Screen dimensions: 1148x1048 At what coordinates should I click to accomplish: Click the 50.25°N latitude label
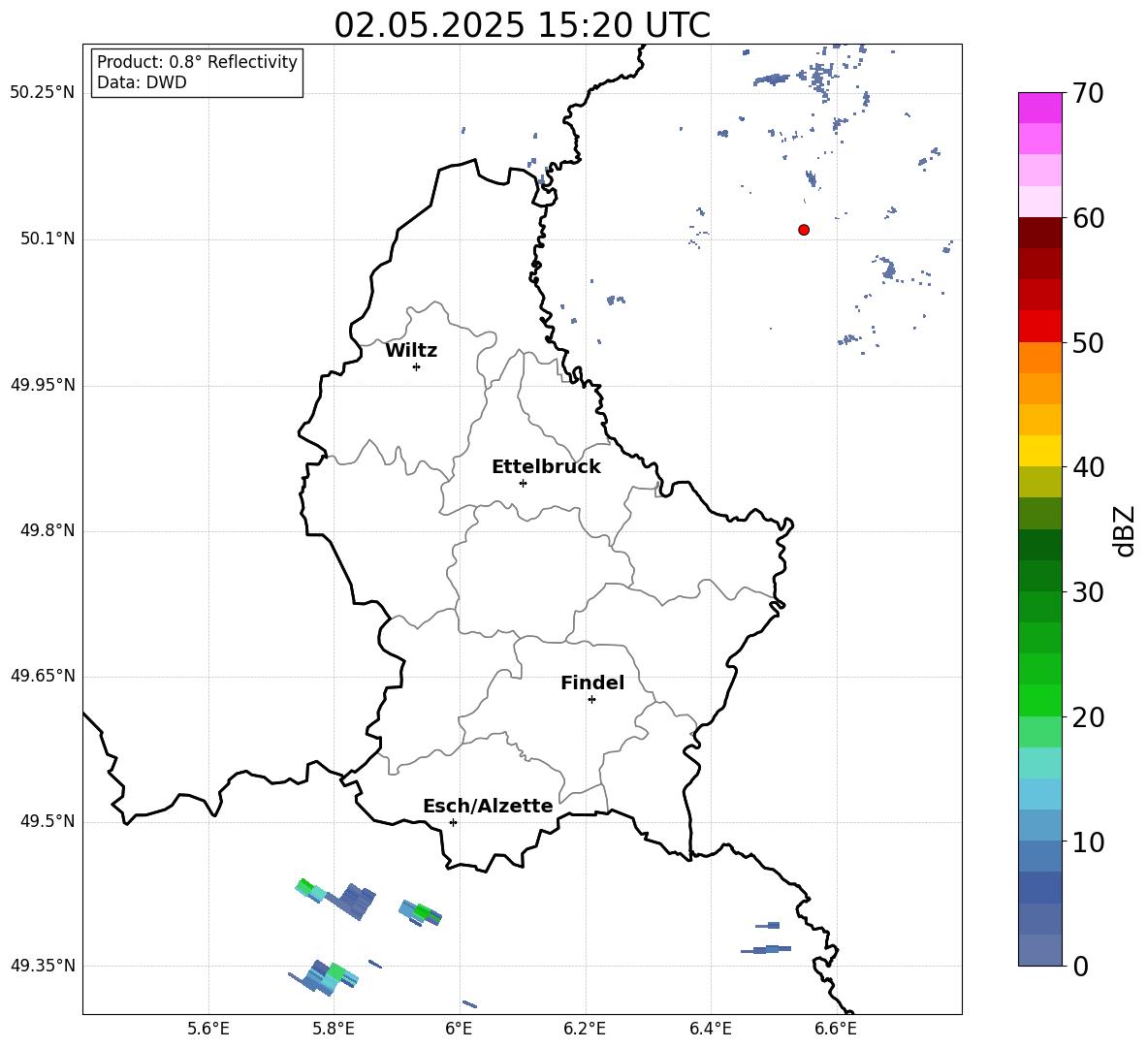43,93
